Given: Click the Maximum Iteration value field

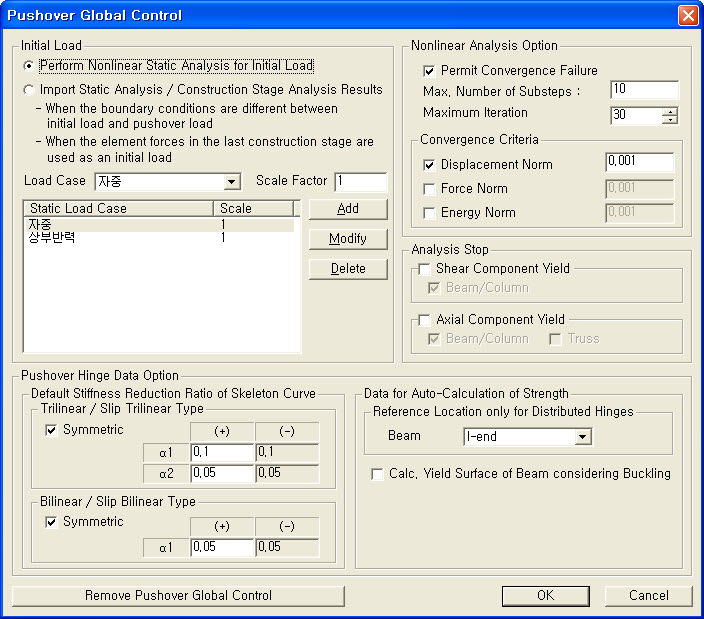Looking at the screenshot, I should [x=636, y=115].
